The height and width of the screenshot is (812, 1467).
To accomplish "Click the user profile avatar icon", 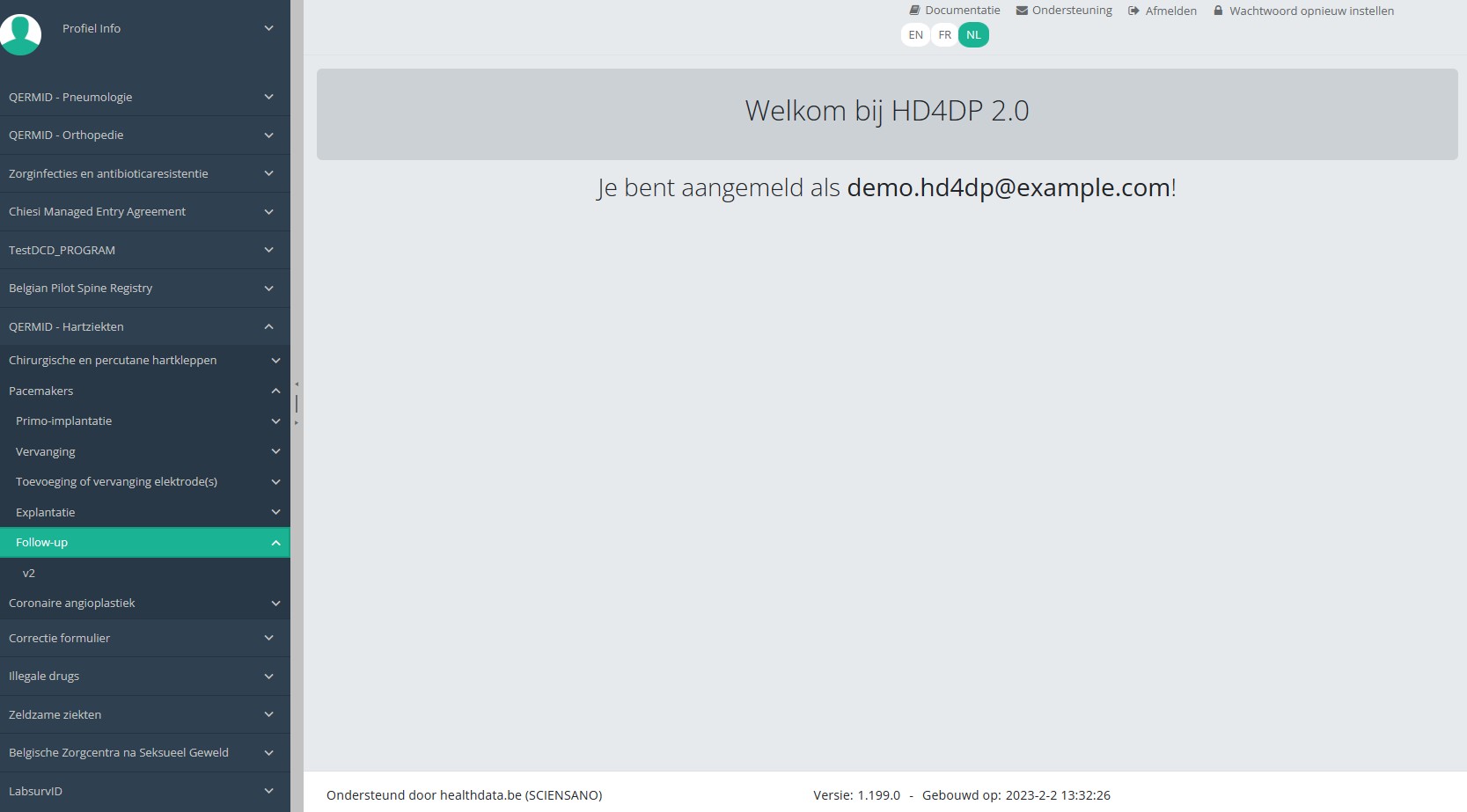I will [x=20, y=34].
